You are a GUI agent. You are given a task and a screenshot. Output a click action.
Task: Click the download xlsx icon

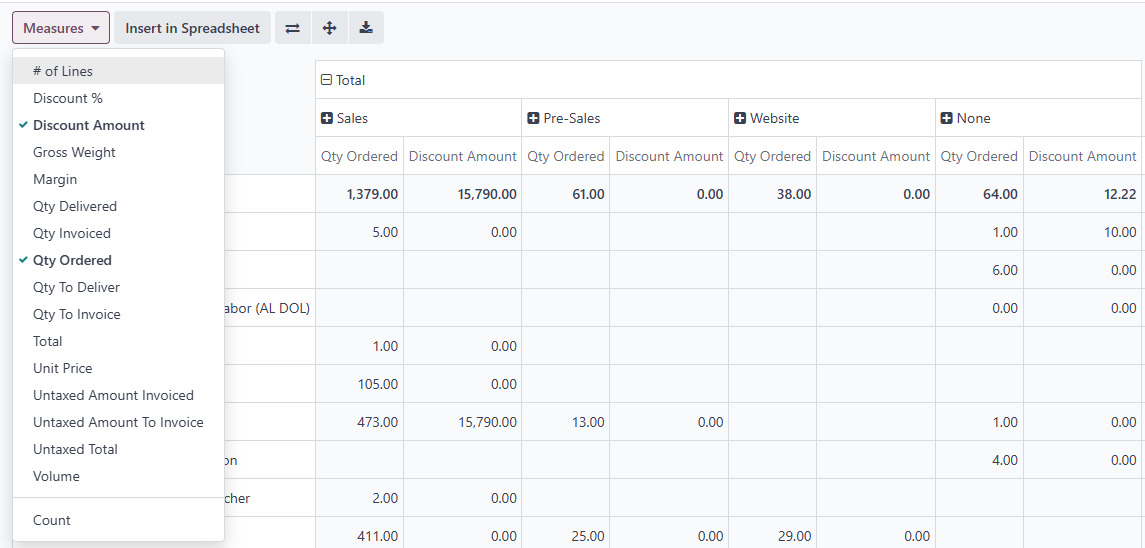coord(366,28)
